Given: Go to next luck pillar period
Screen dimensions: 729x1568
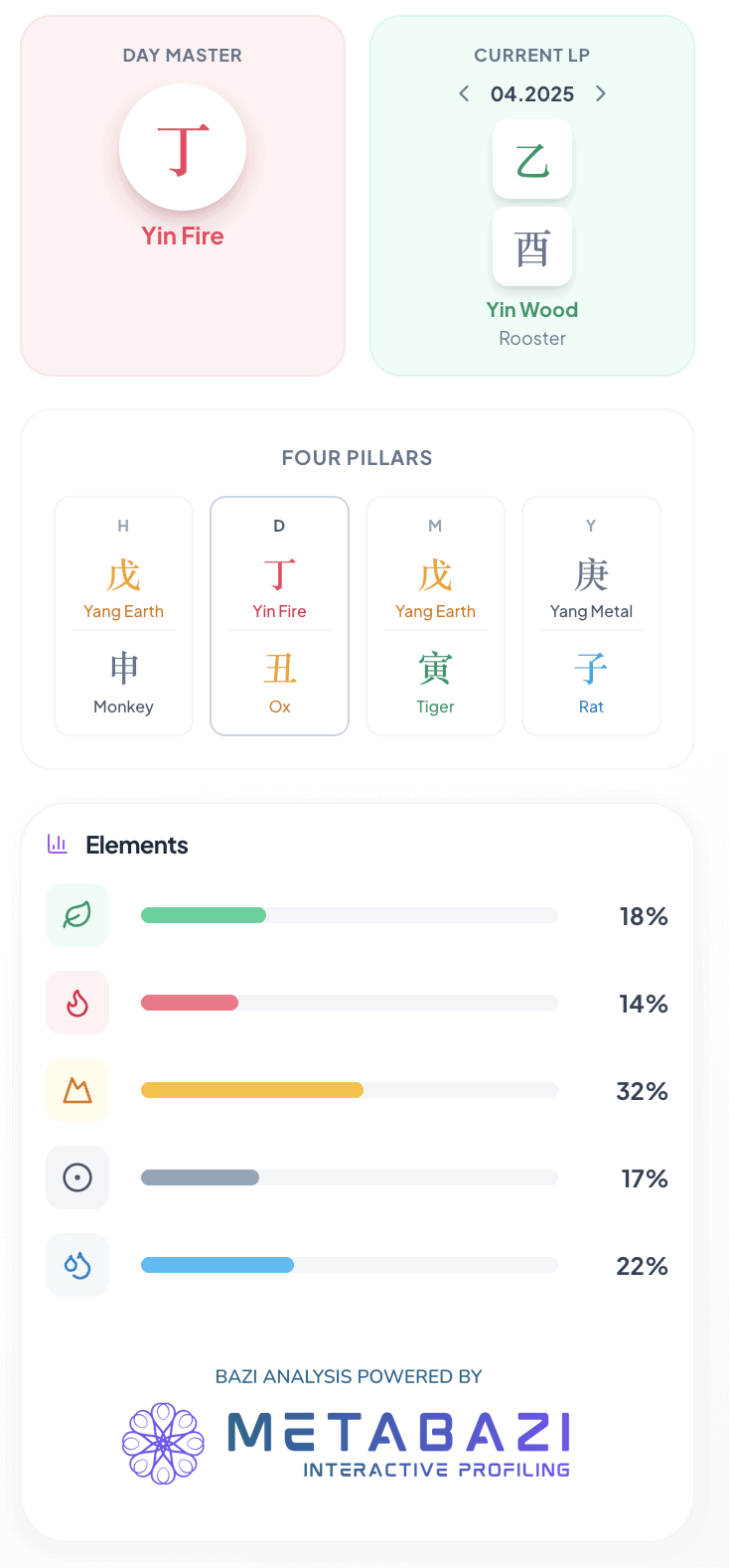Looking at the screenshot, I should click(x=601, y=93).
